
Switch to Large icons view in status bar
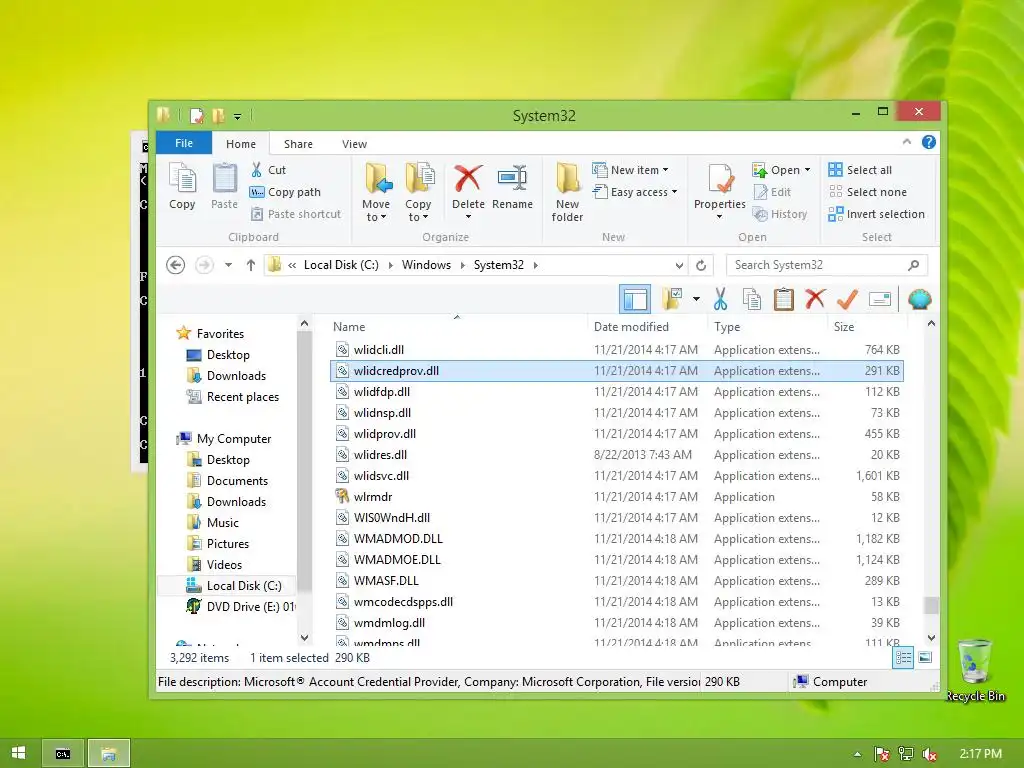pos(925,658)
